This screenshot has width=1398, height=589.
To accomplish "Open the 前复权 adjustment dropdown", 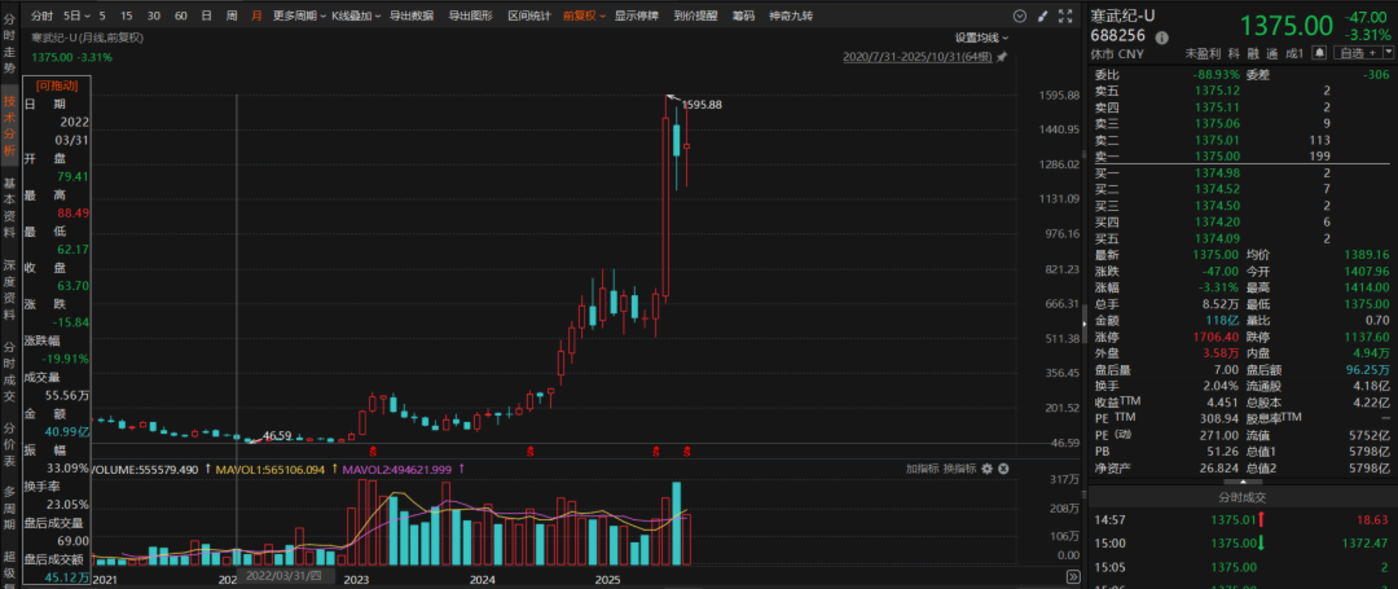I will click(584, 16).
